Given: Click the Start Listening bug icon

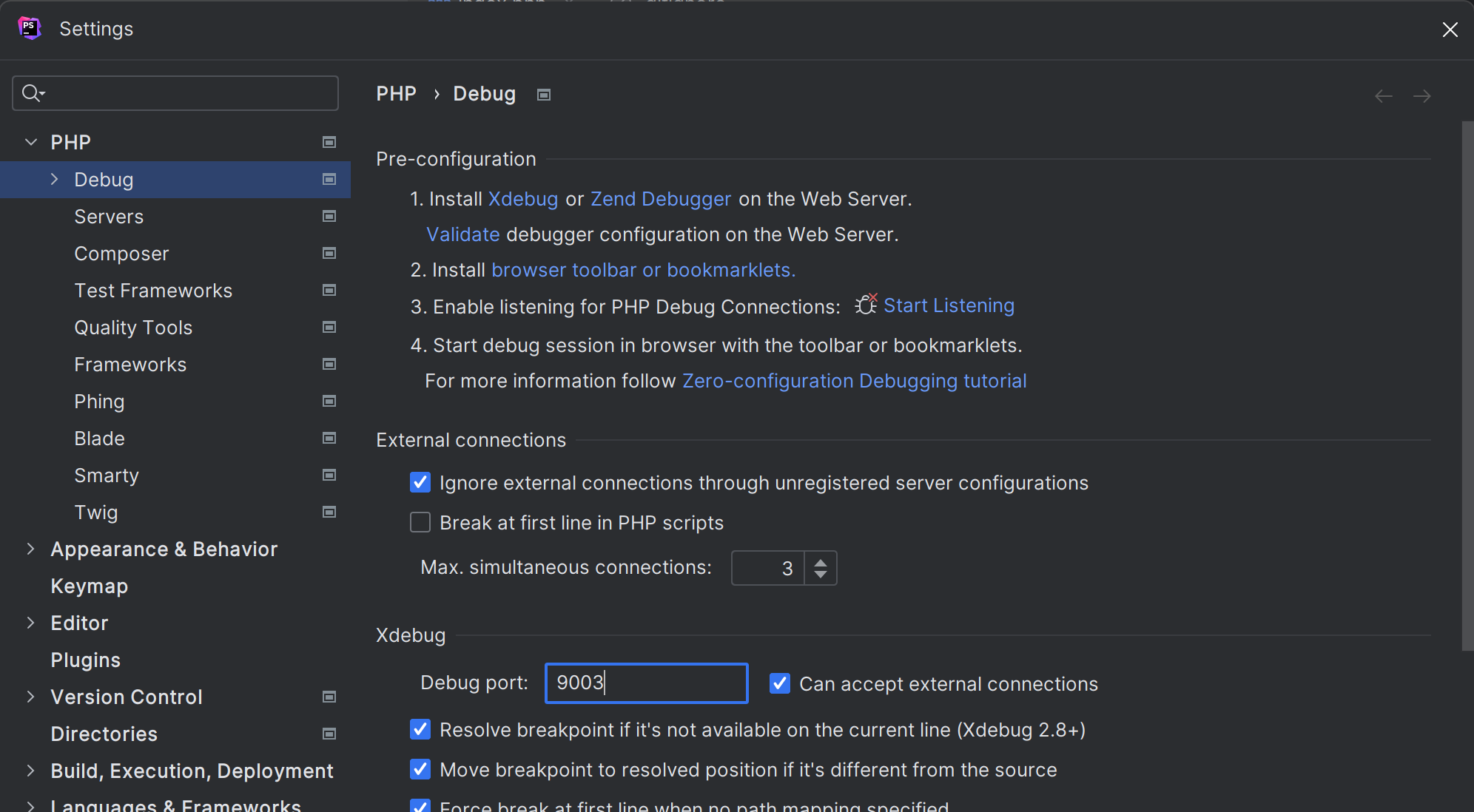Looking at the screenshot, I should pos(866,305).
